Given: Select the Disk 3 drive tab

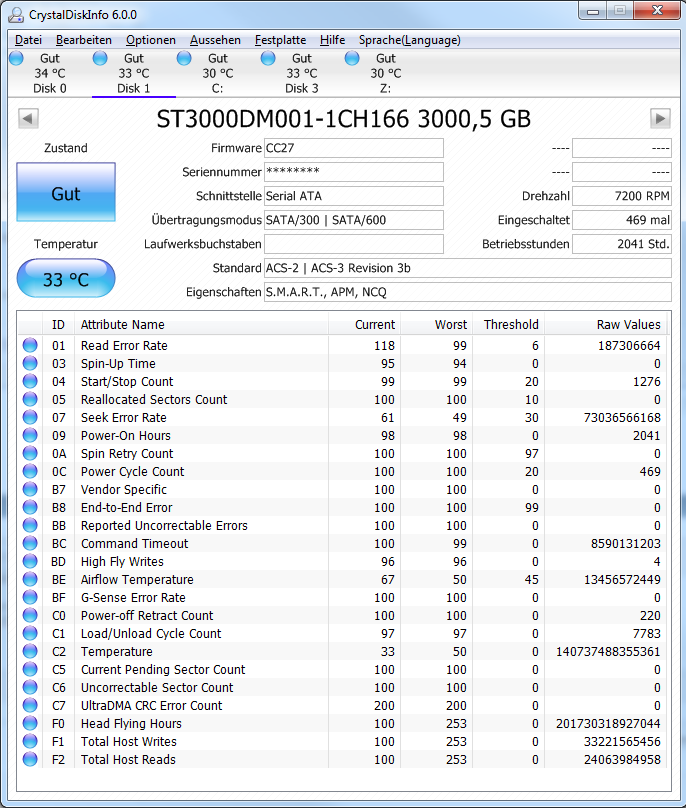Looking at the screenshot, I should coord(302,73).
